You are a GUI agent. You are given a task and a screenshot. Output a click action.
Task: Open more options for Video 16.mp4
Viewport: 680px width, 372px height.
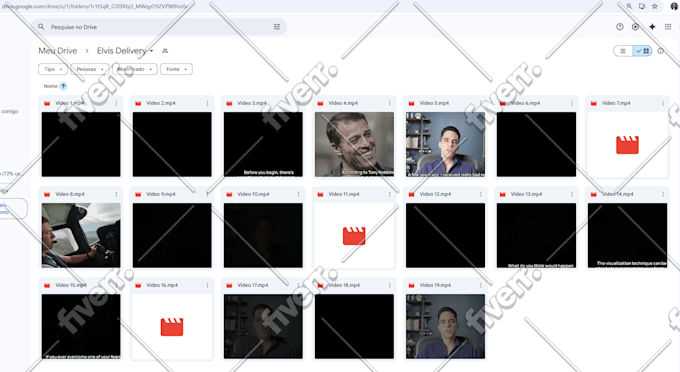click(x=207, y=285)
